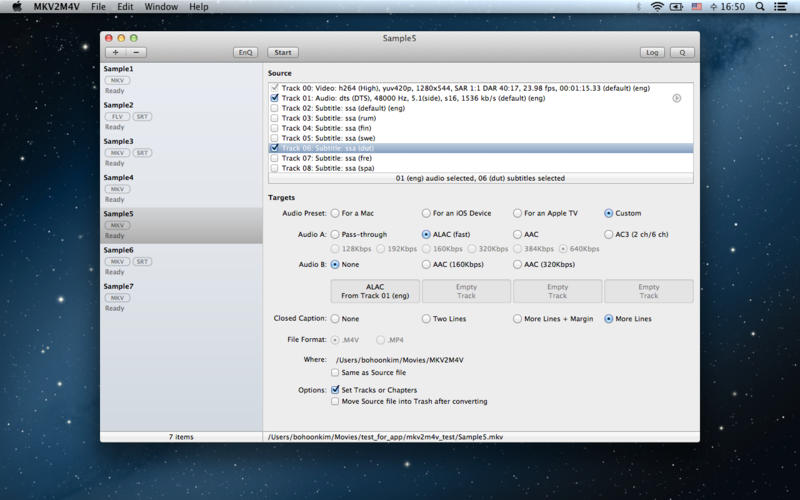The height and width of the screenshot is (500, 800).
Task: Select the For an Apple TV preset
Action: coord(517,213)
